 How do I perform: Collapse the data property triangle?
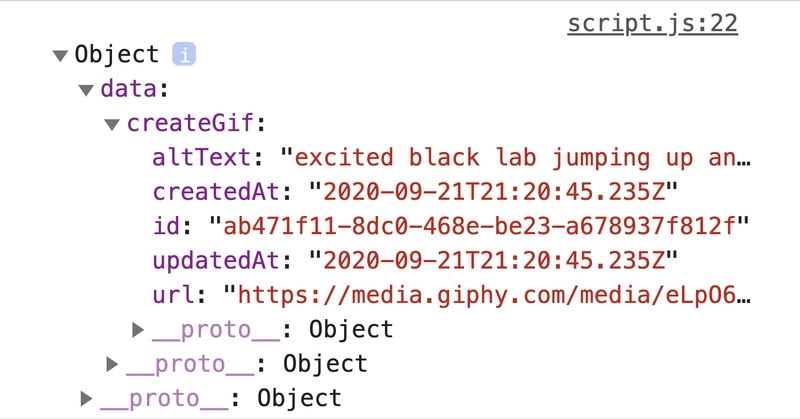(x=86, y=90)
